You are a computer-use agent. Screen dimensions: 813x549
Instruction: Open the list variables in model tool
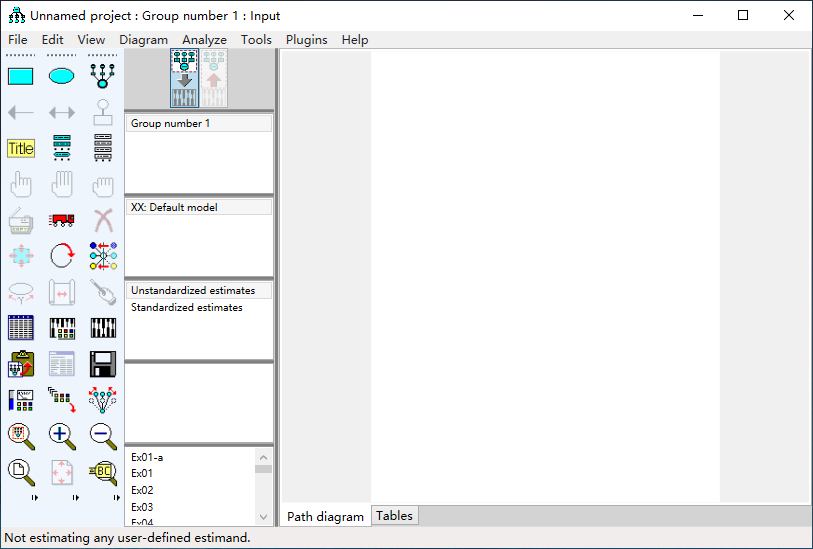62,148
